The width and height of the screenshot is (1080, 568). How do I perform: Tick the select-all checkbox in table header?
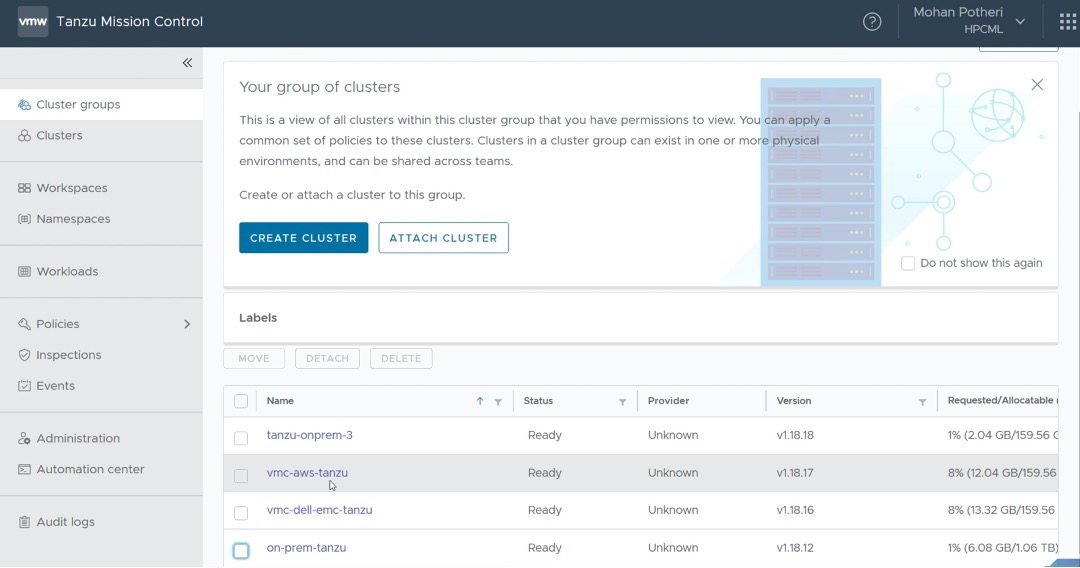(x=241, y=401)
